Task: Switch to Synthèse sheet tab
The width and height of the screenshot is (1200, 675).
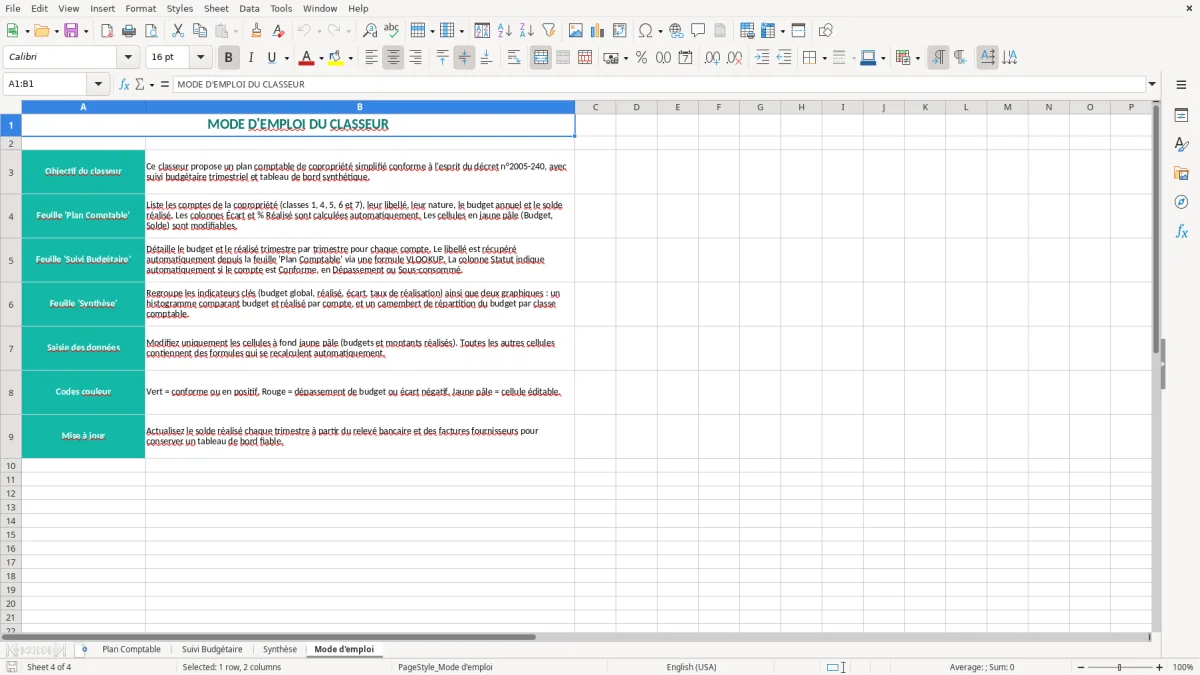Action: (x=280, y=649)
